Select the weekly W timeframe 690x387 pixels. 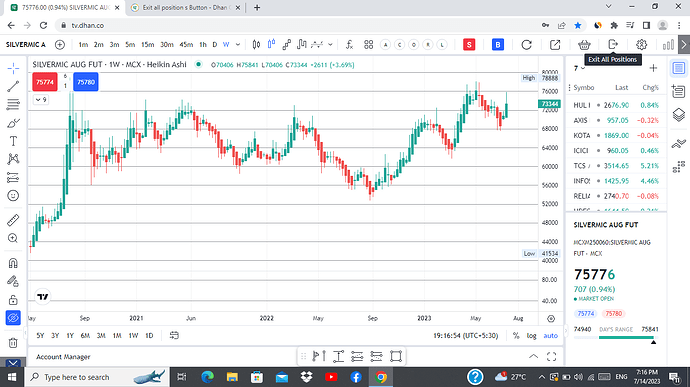226,44
